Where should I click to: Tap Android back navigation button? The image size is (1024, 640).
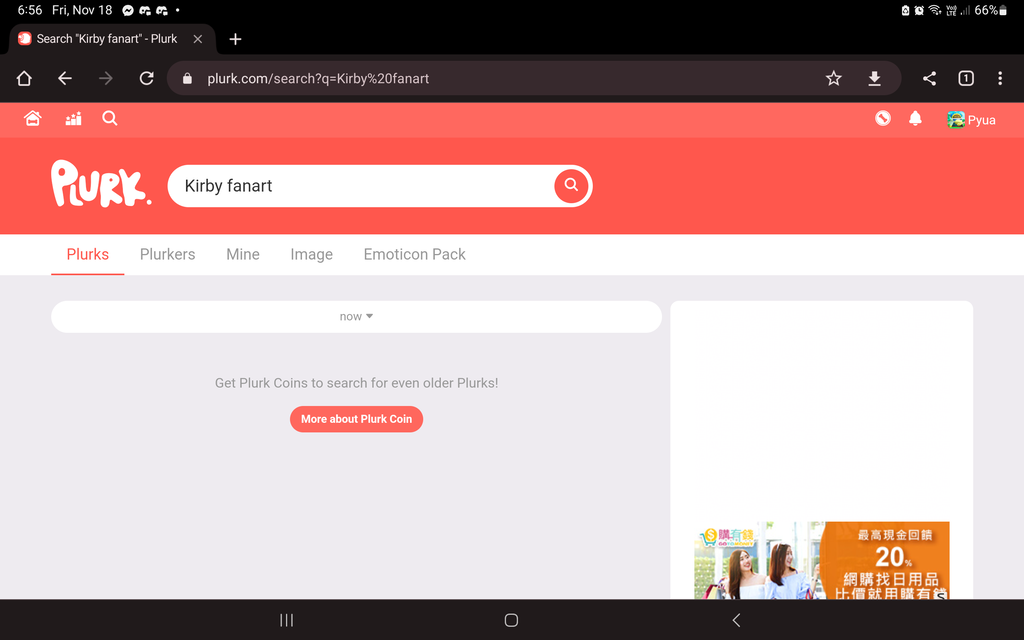pos(736,620)
